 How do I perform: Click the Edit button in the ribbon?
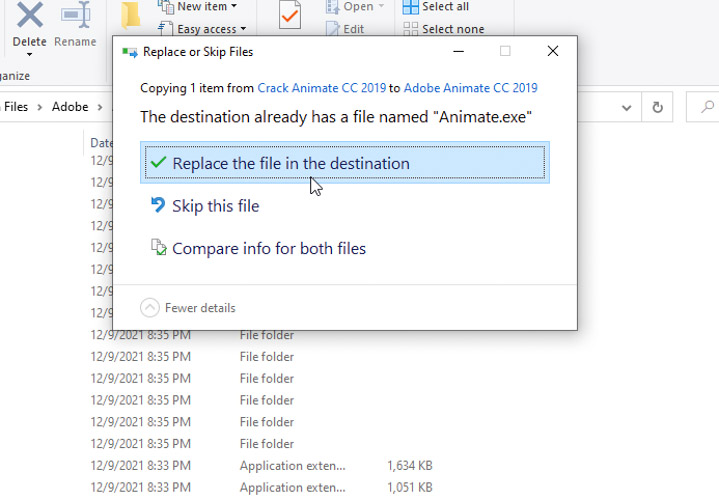(x=345, y=29)
